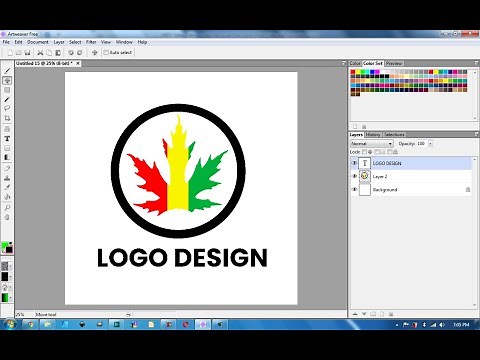Click new layer icon at Layers panel bottom
The height and width of the screenshot is (360, 480).
coord(382,314)
